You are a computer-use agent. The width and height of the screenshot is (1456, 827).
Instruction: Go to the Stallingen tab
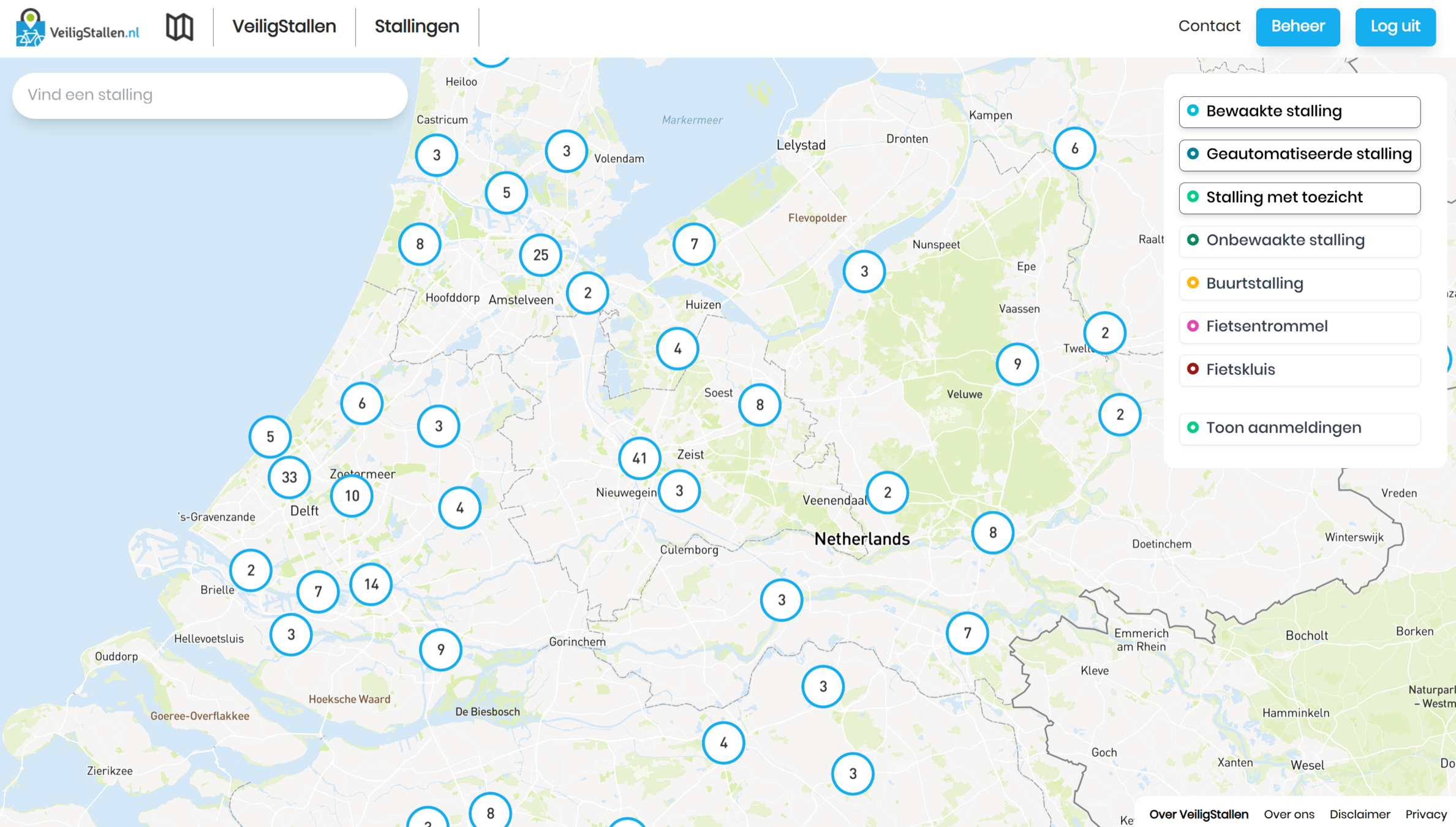(x=417, y=27)
